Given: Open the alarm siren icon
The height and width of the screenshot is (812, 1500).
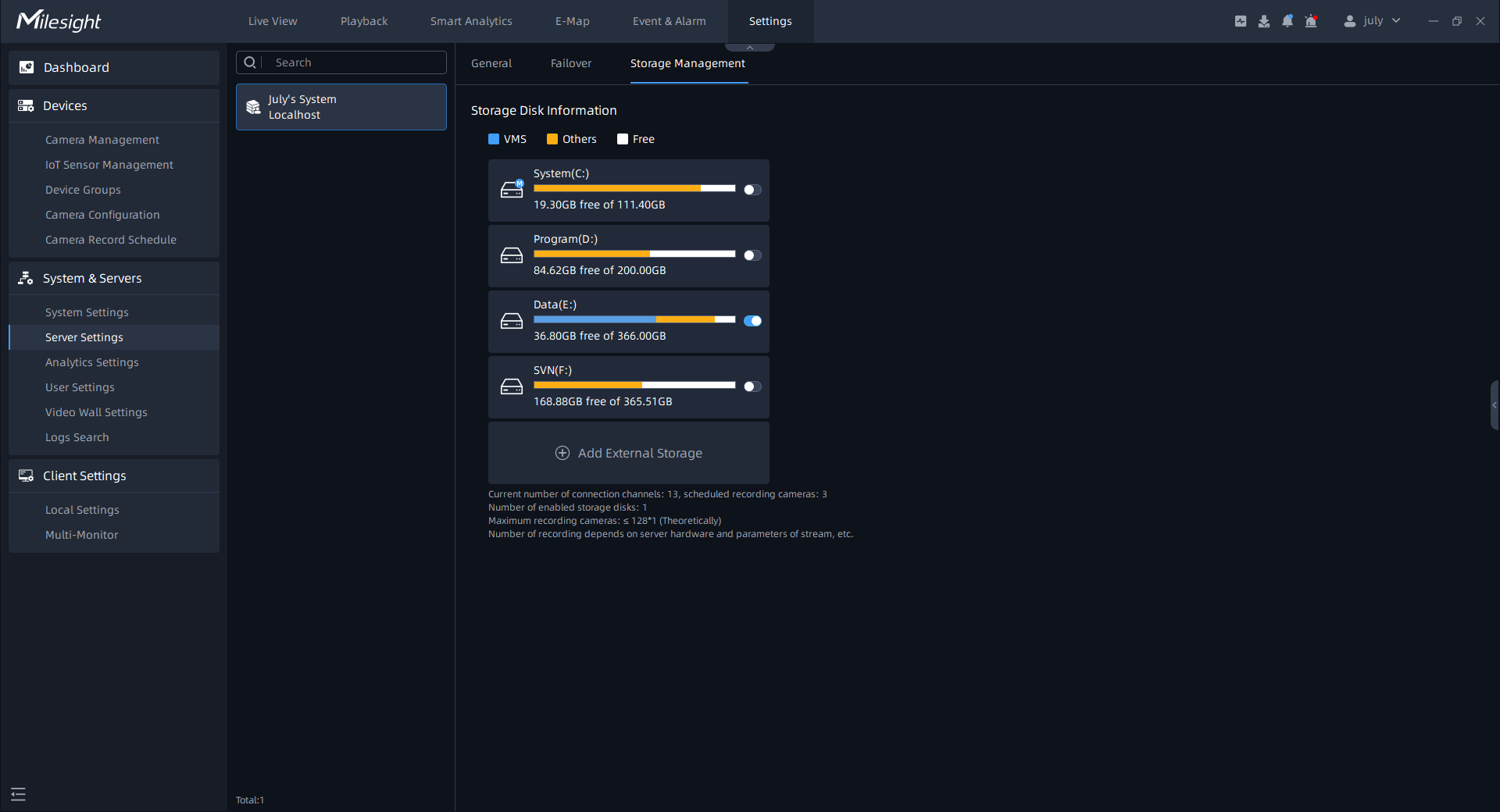Looking at the screenshot, I should (x=1311, y=21).
